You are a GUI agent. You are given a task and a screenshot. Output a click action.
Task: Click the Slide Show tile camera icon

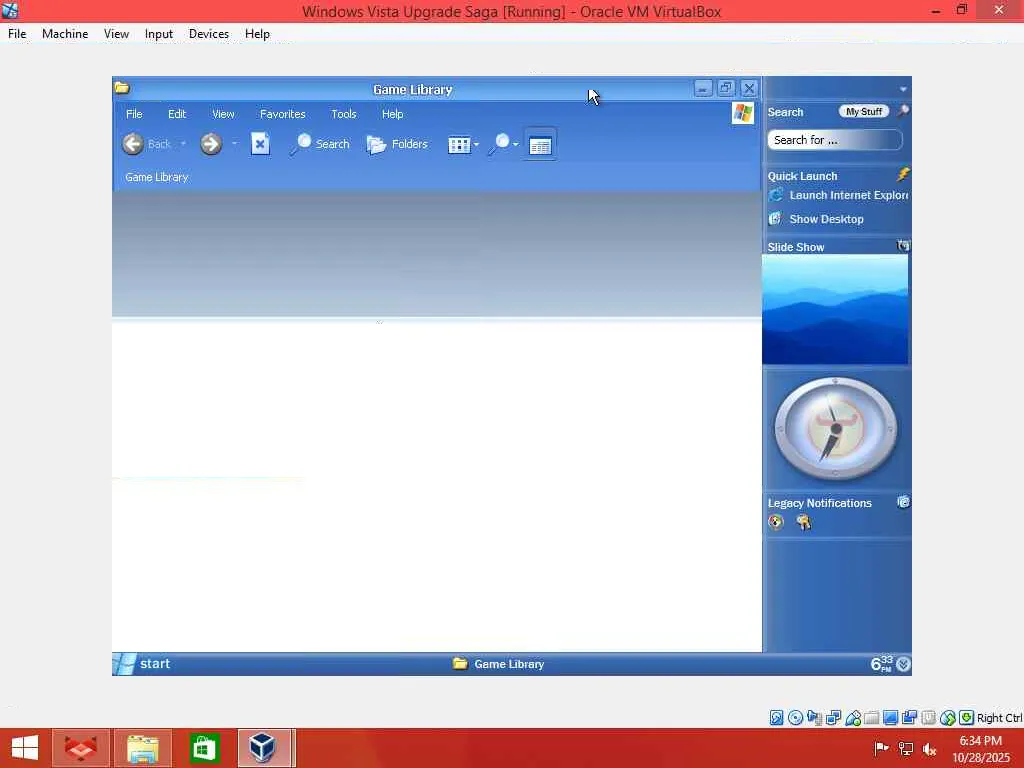pyautogui.click(x=903, y=246)
